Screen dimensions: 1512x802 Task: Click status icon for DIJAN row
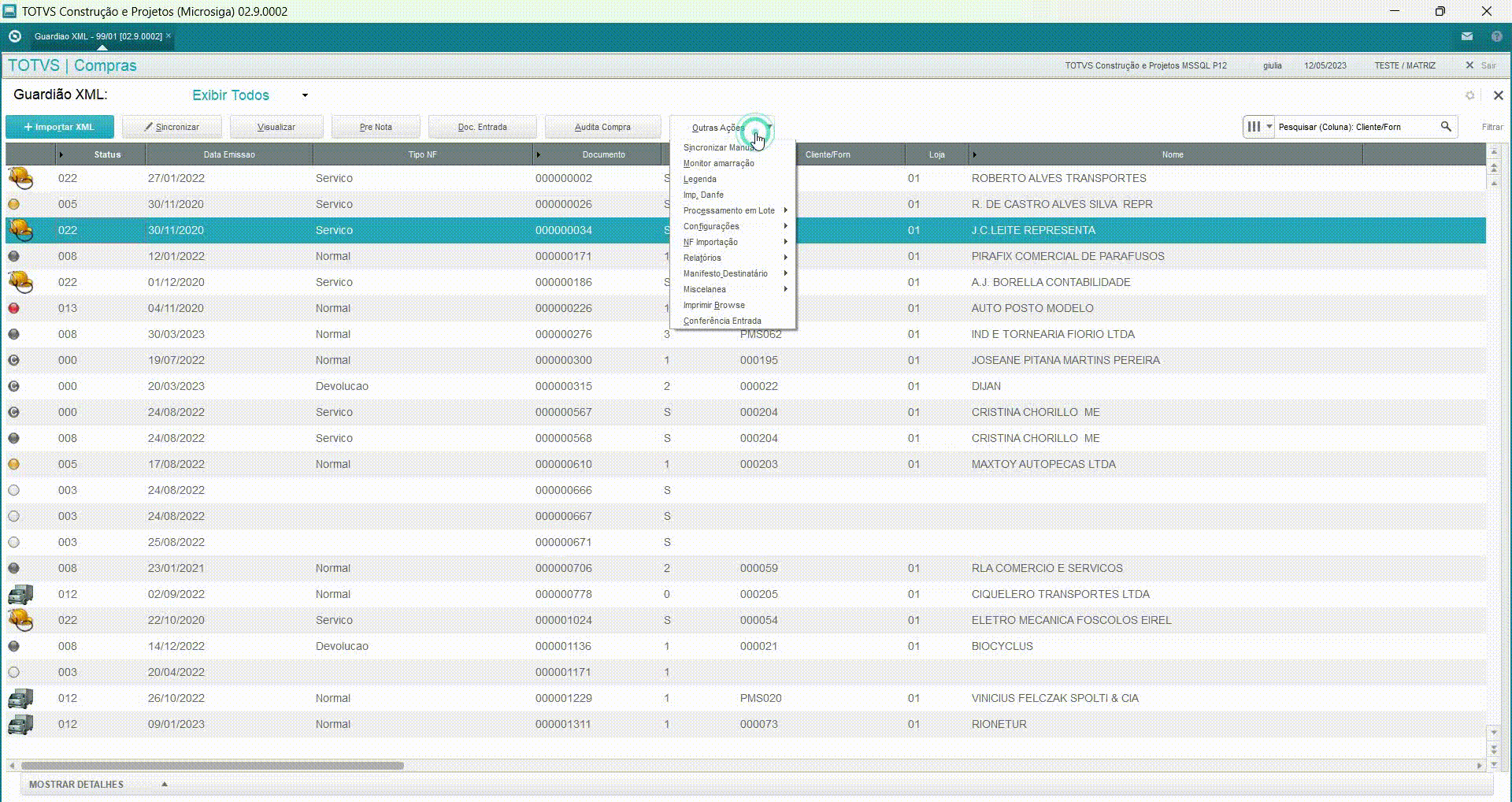pyautogui.click(x=13, y=386)
